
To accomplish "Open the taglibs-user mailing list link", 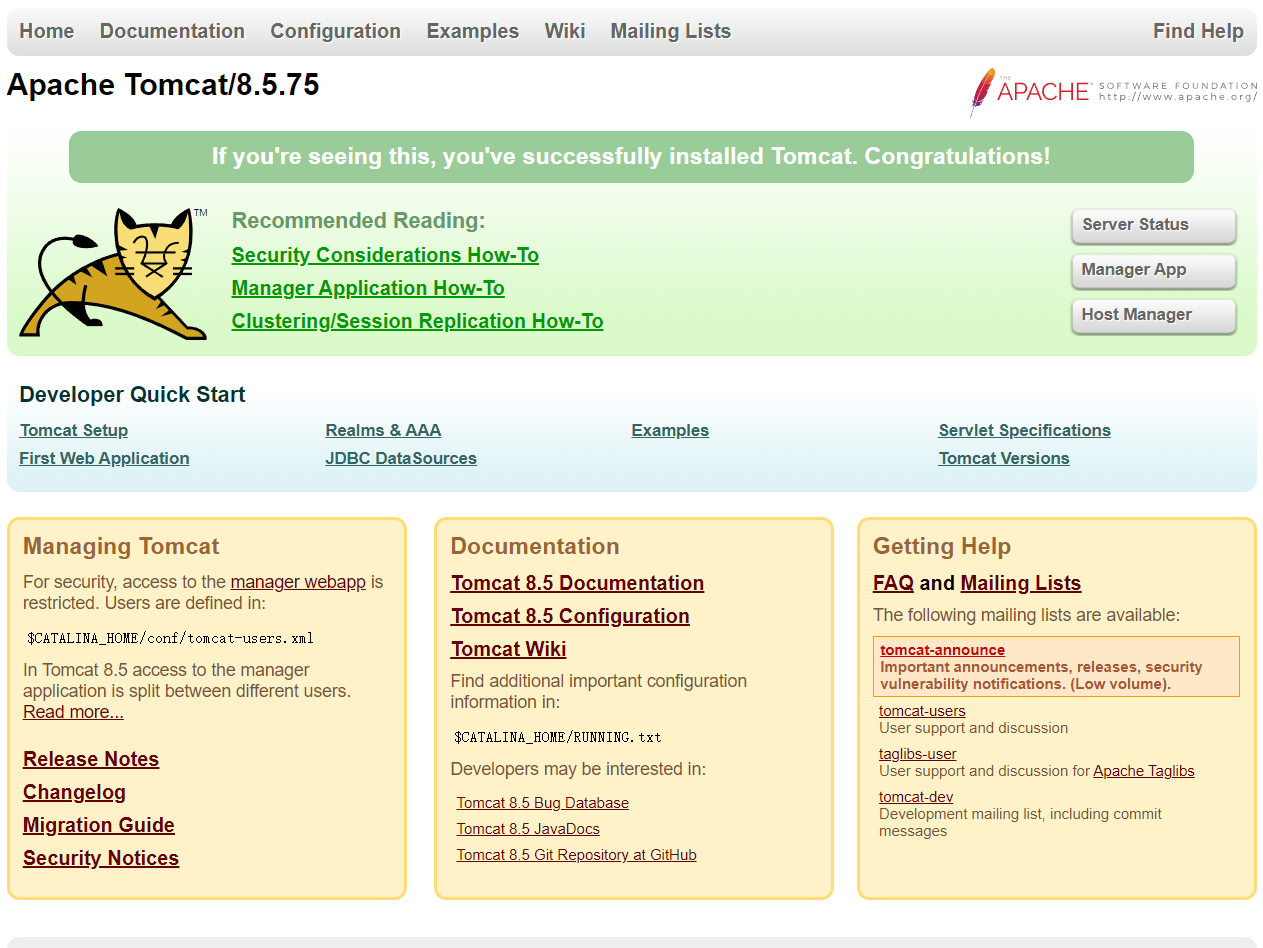I will (918, 754).
